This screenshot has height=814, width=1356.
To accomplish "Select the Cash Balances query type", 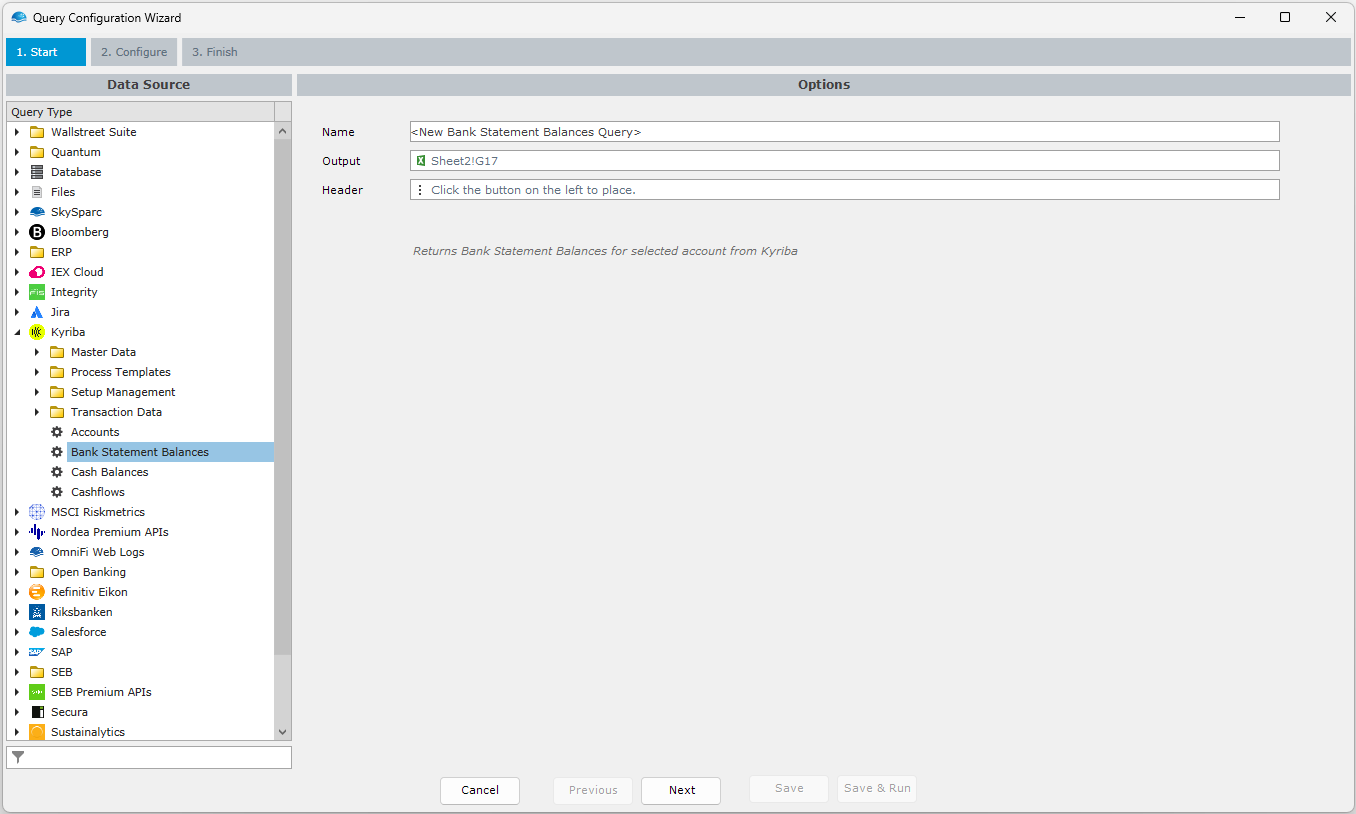I will click(x=110, y=472).
